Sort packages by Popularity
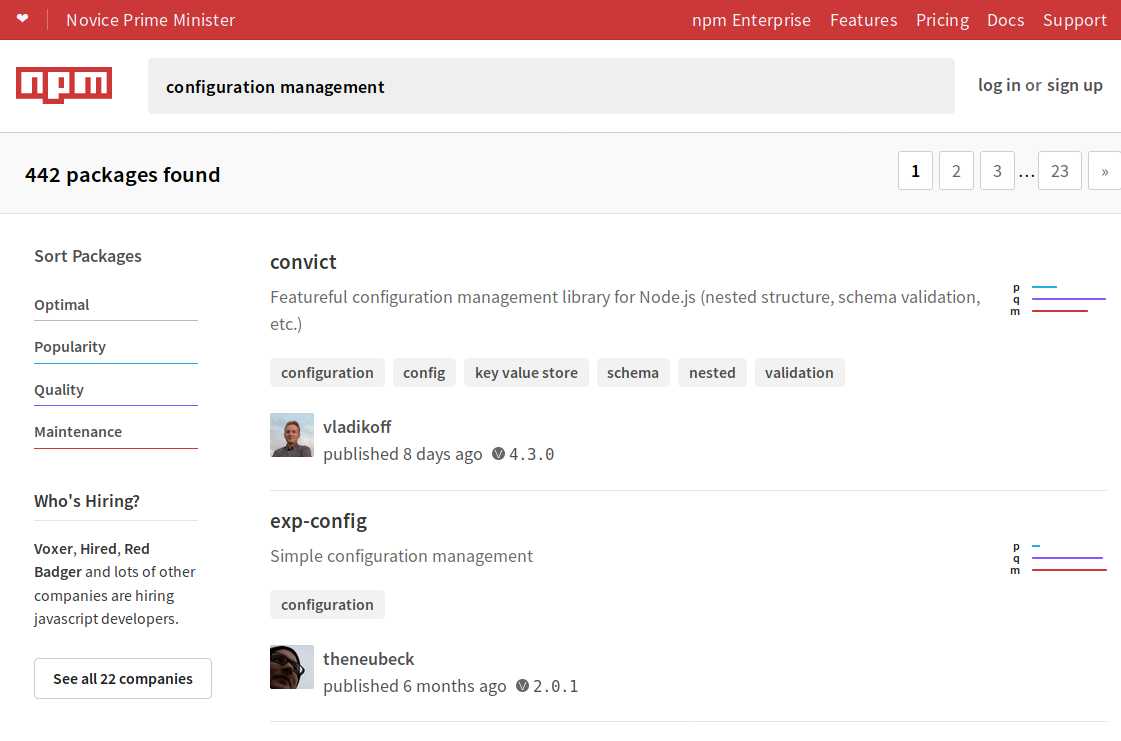 (x=116, y=348)
